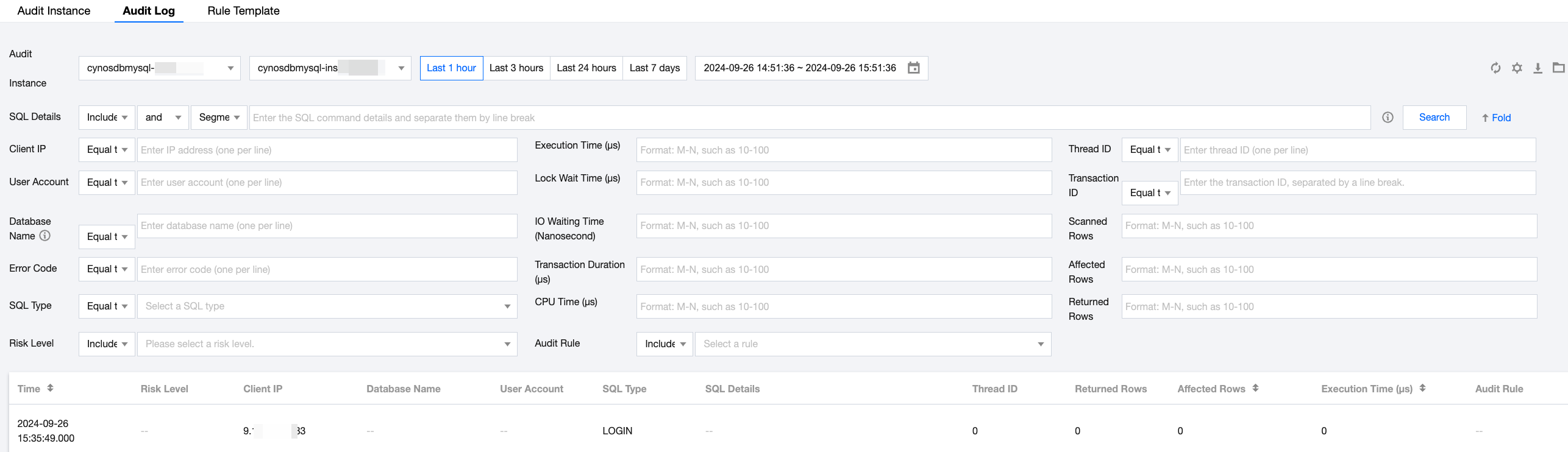
Task: Sort by Affected Rows column
Action: point(1255,388)
